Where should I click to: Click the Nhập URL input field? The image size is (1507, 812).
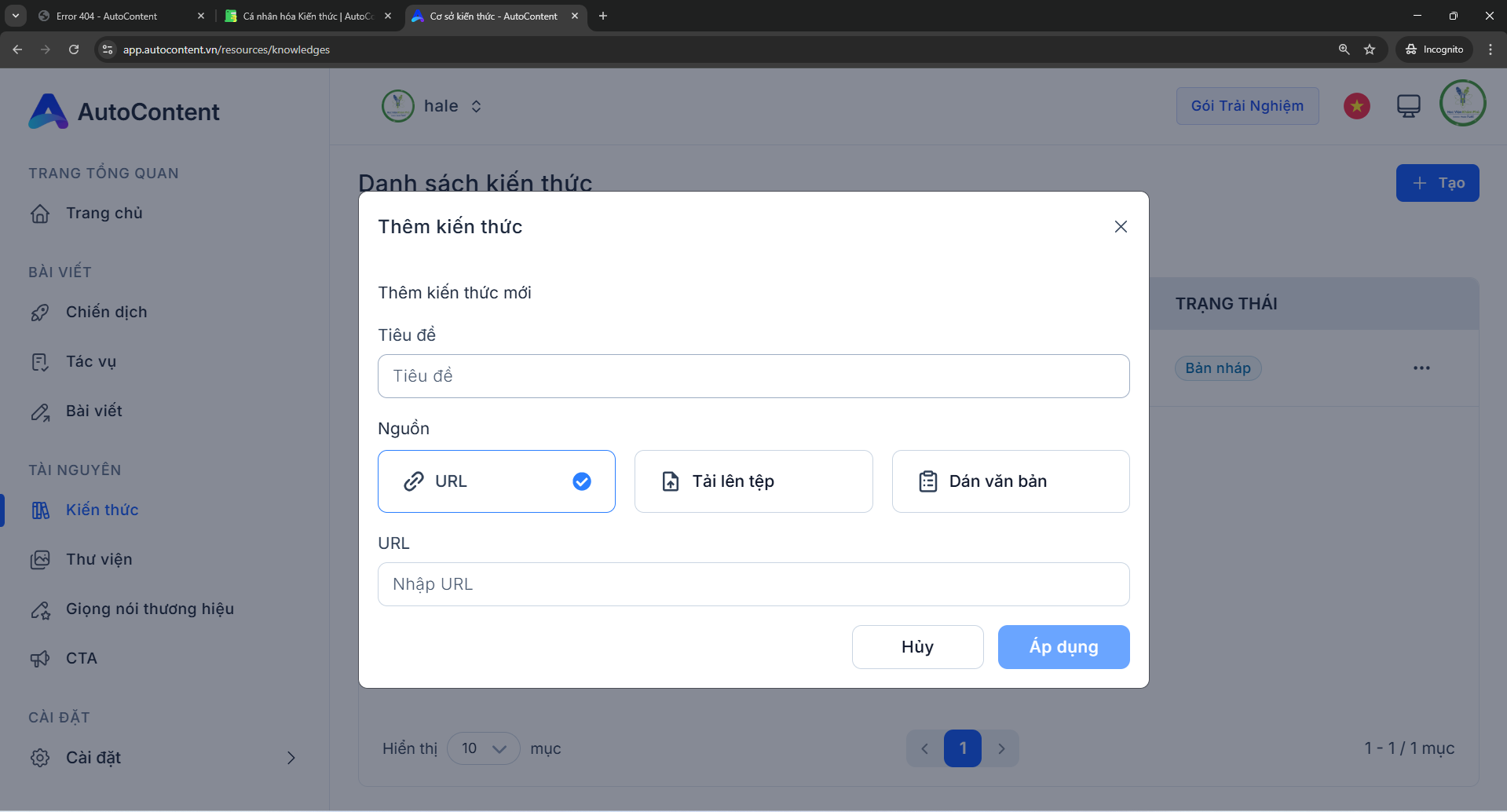coord(753,584)
